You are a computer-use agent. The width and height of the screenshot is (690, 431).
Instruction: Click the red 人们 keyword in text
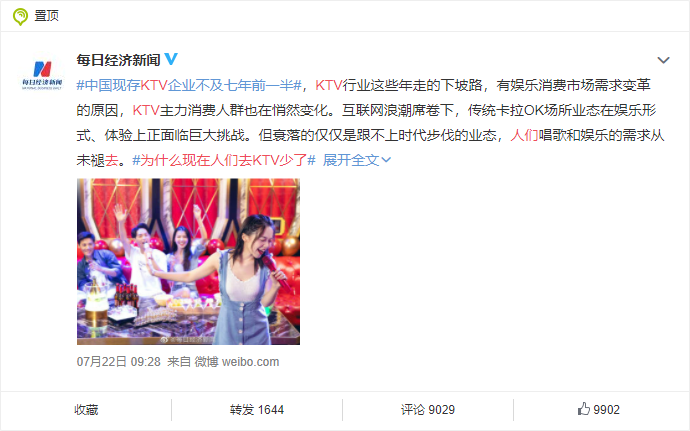pyautogui.click(x=524, y=135)
